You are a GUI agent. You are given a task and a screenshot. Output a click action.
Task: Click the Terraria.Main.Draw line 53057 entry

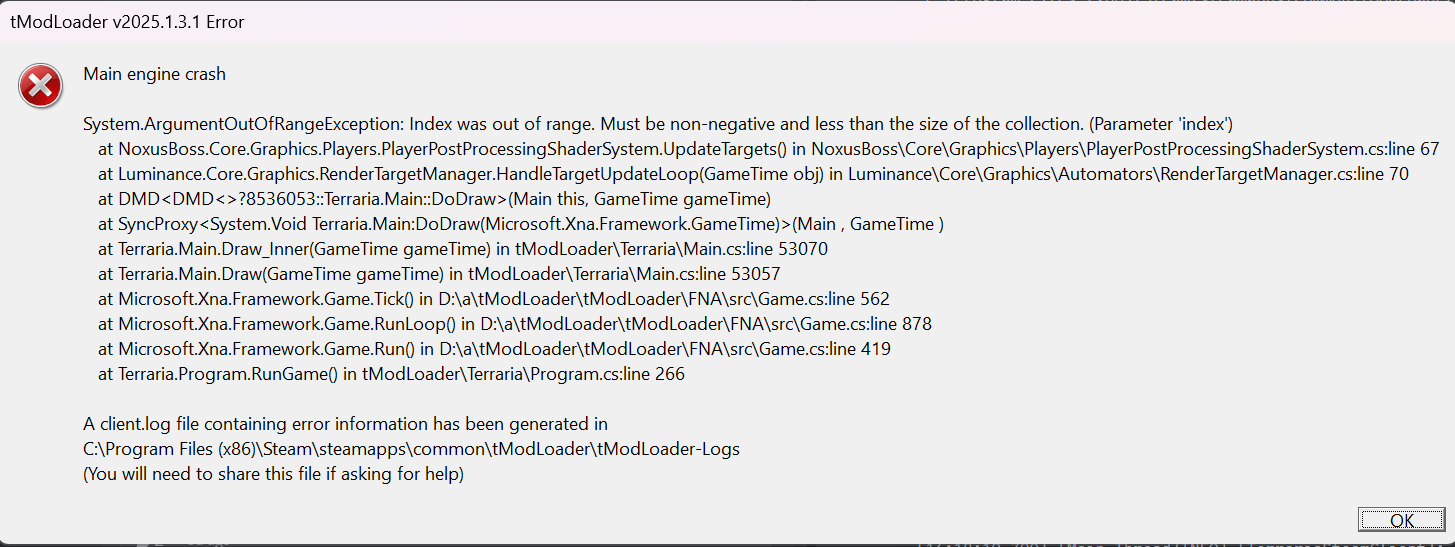click(x=439, y=274)
